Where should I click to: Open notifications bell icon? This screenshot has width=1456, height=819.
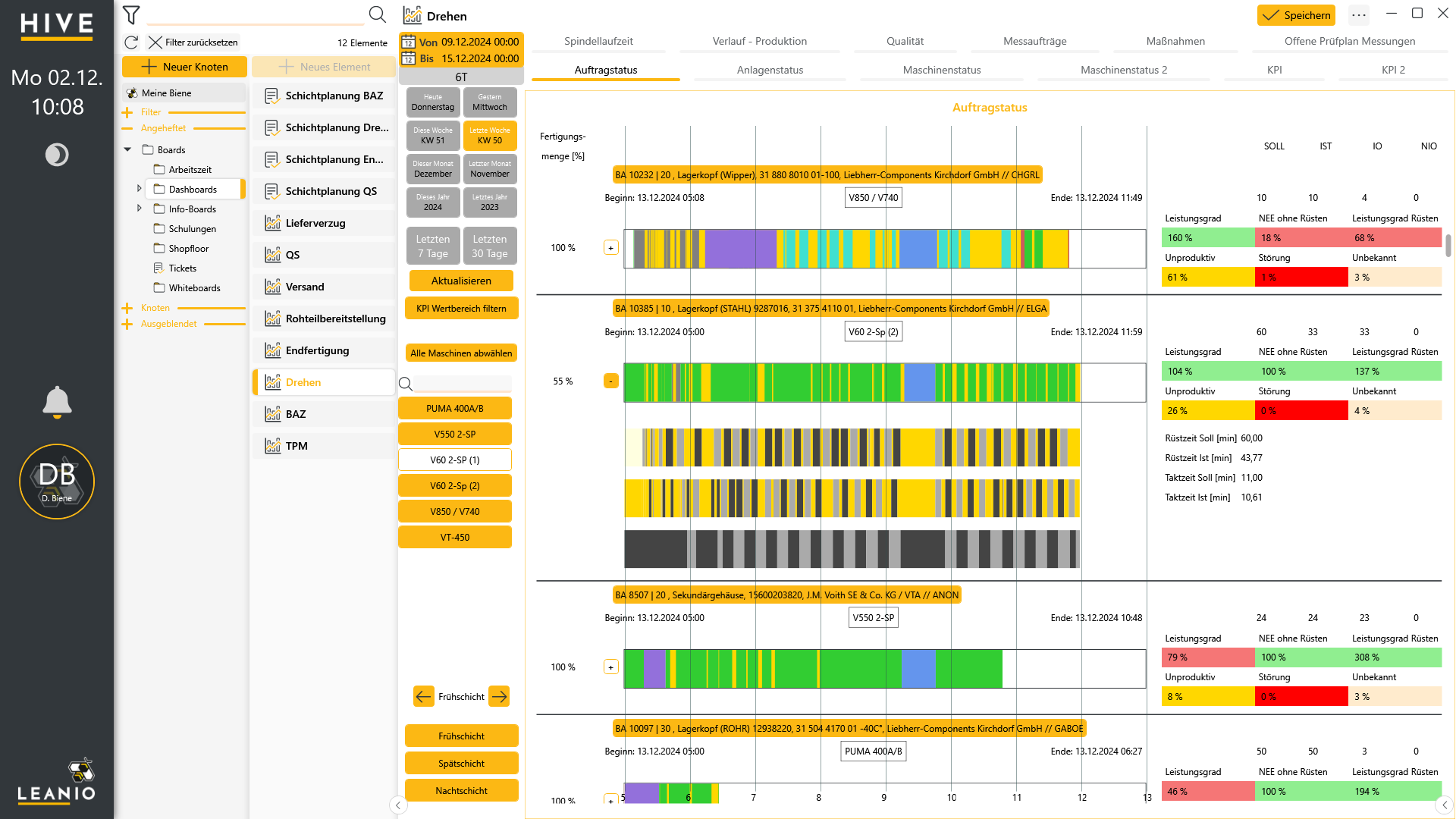tap(57, 403)
